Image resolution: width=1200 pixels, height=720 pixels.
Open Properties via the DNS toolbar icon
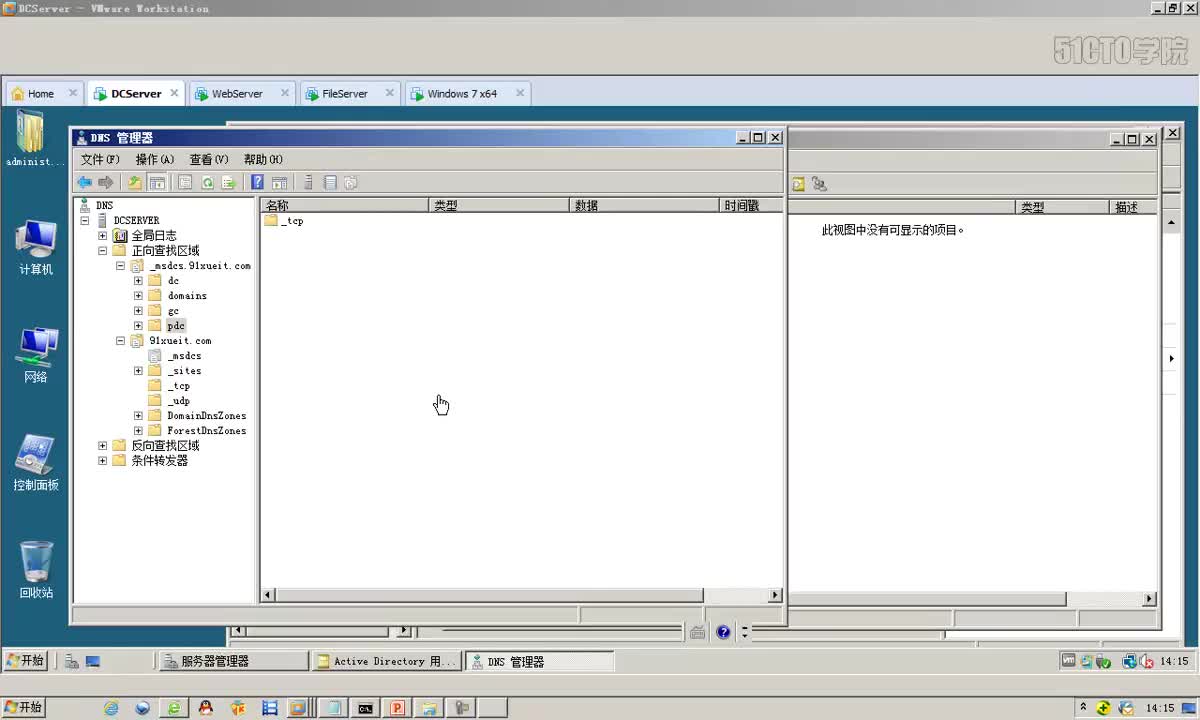pyautogui.click(x=185, y=183)
